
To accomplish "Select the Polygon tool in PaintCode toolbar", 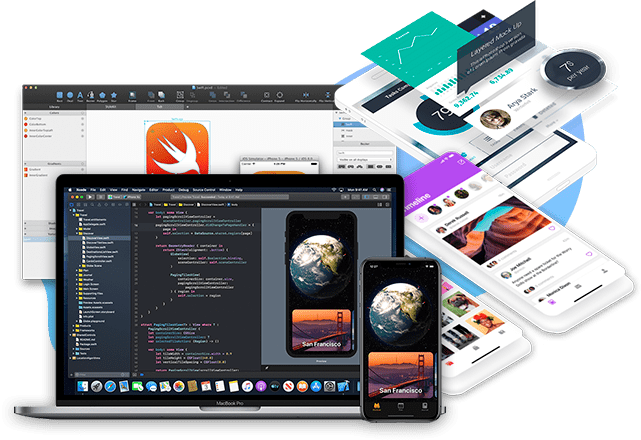I will pyautogui.click(x=102, y=95).
